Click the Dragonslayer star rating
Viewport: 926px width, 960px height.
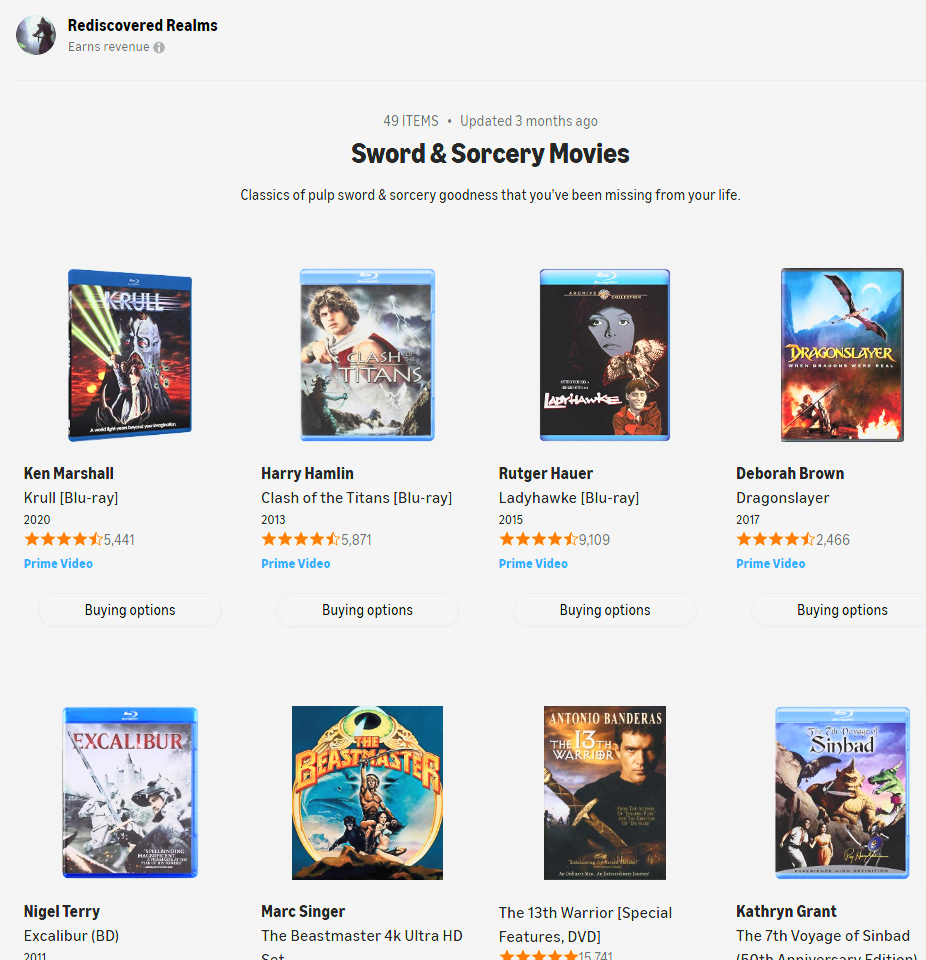coord(775,539)
